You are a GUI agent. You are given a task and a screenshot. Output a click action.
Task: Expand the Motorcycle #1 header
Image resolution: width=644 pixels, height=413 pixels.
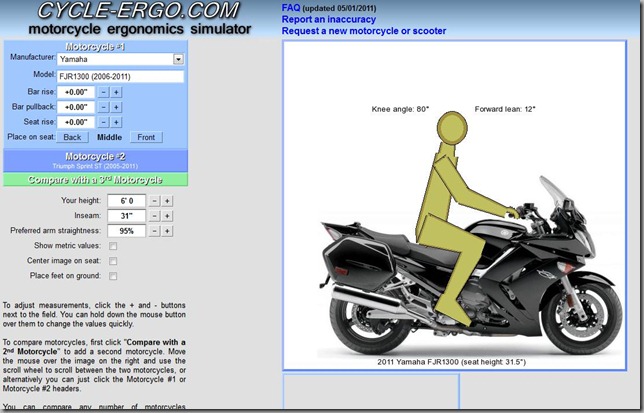pyautogui.click(x=95, y=46)
